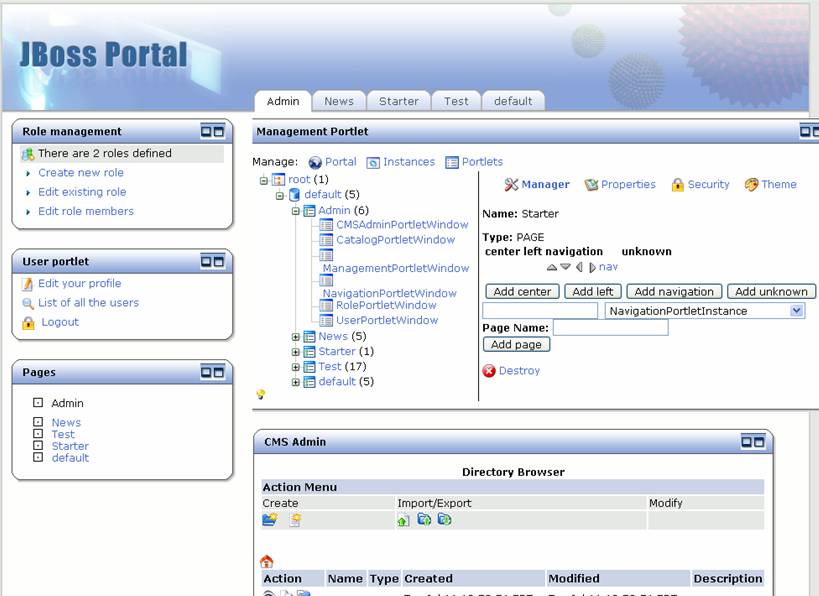Screen dimensions: 819x596
Task: Select CatalogPortletWindow in the tree
Action: 395,240
